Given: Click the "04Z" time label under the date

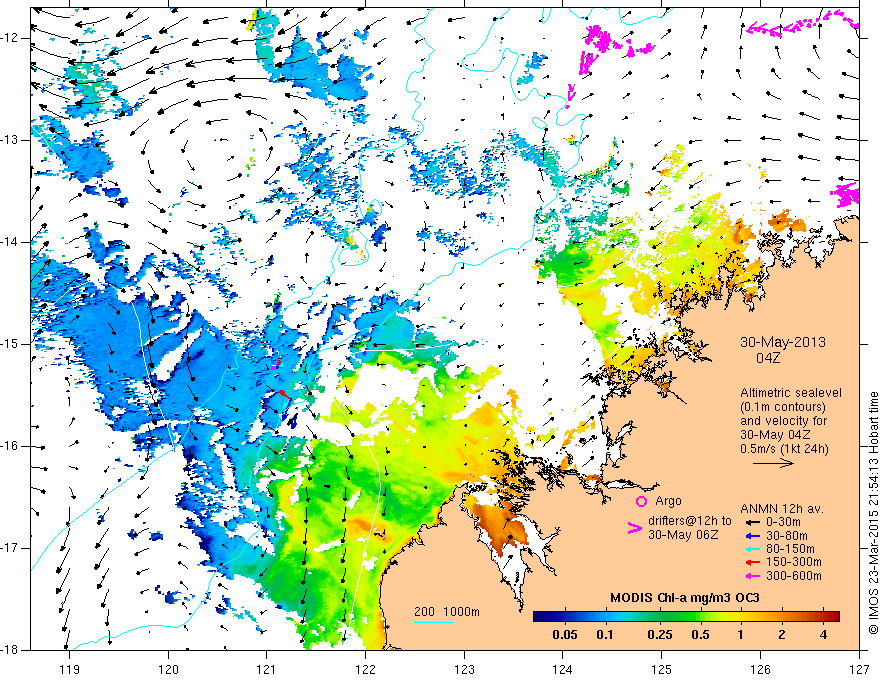Looking at the screenshot, I should 768,358.
